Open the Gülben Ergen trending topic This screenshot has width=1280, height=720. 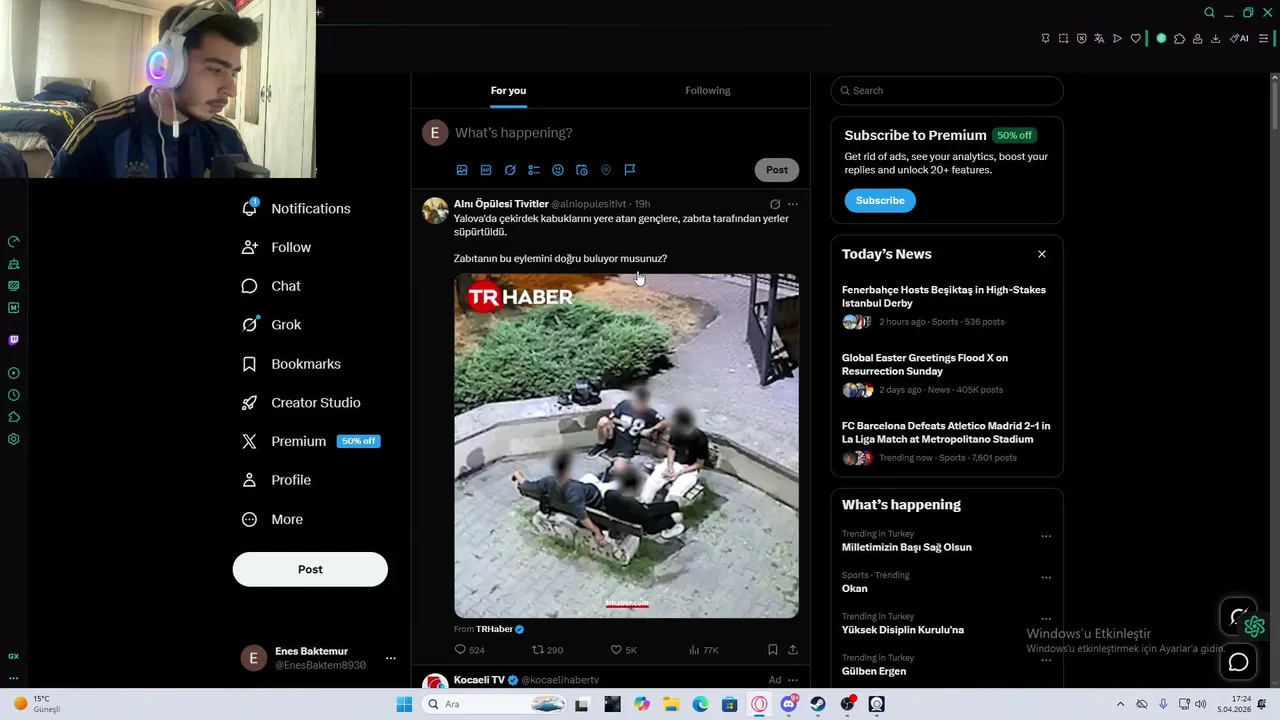(874, 671)
